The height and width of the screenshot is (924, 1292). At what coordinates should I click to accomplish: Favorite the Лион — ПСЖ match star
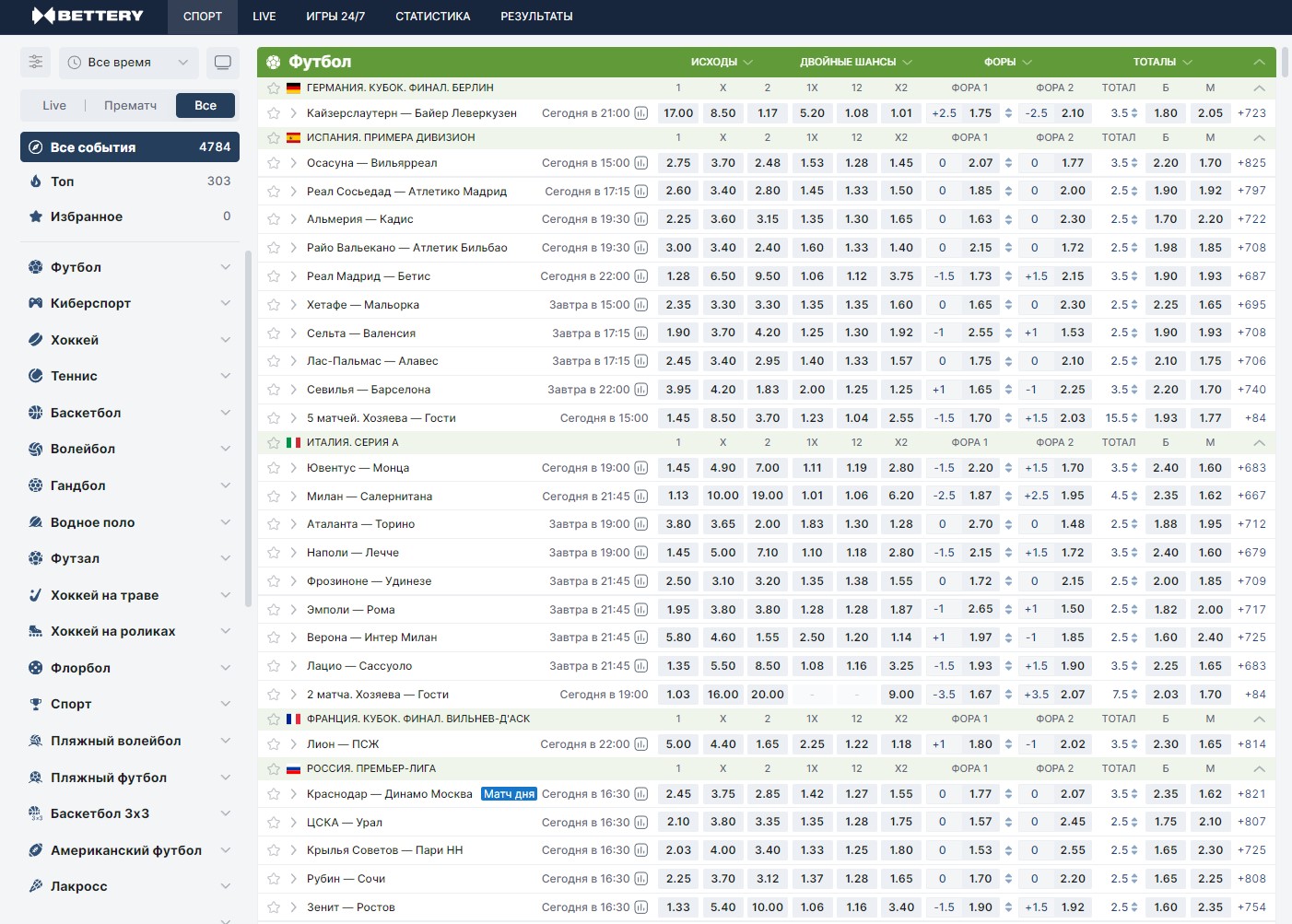pos(274,744)
